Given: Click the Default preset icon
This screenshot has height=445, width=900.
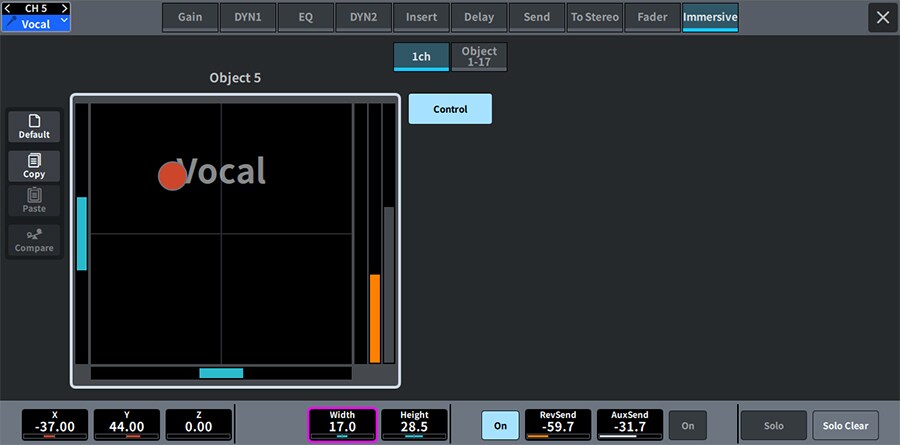Looking at the screenshot, I should [x=34, y=126].
